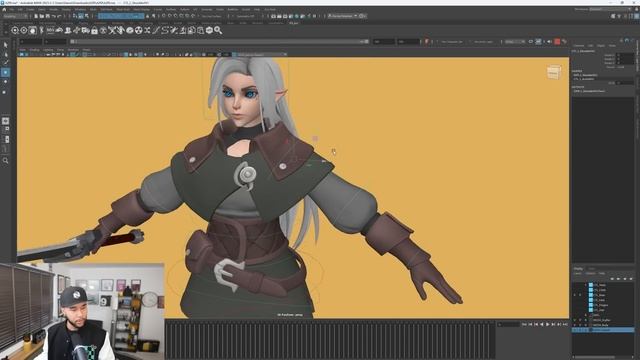Click the Open Scene folder icon
640x360 pixels.
pos(42,16)
